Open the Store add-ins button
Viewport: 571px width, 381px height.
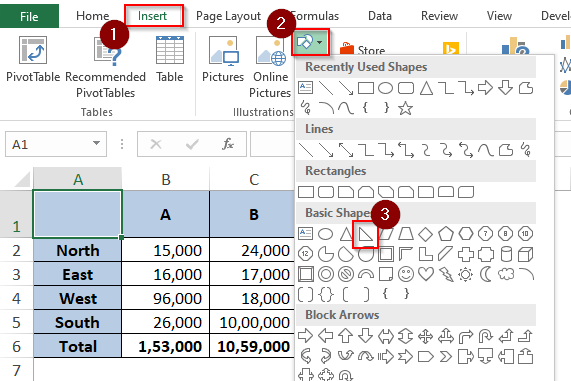[x=362, y=50]
